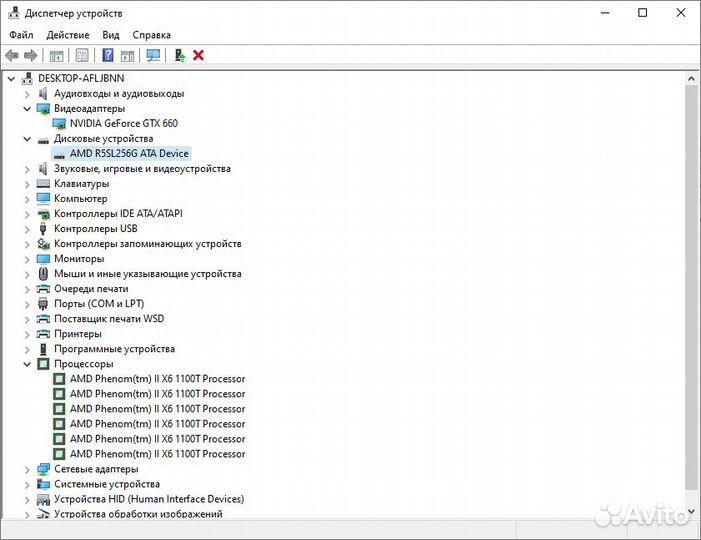The image size is (701, 540).
Task: Expand the Клавиатуры category arrow
Action: point(27,184)
